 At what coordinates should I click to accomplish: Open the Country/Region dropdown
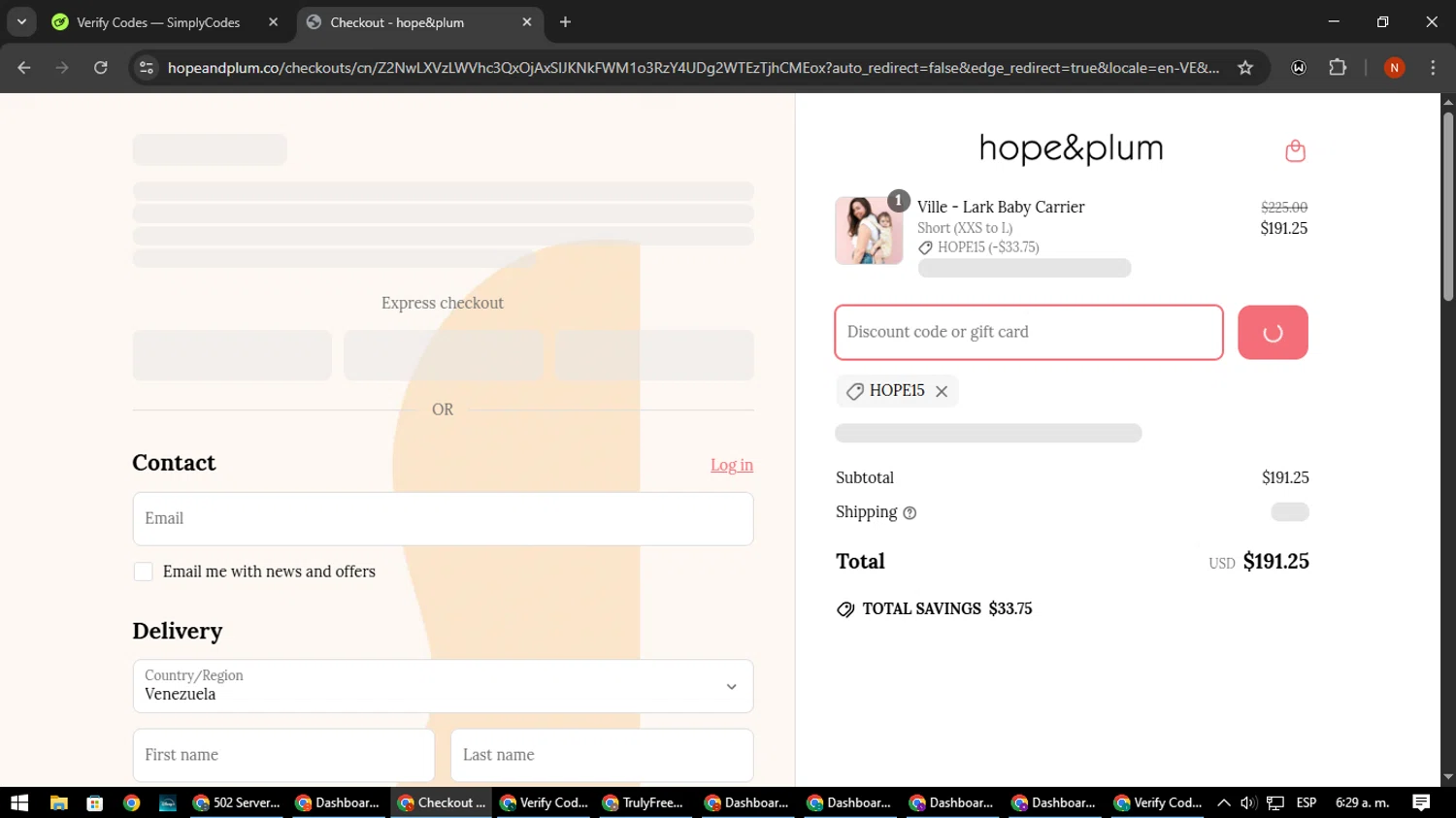click(443, 686)
